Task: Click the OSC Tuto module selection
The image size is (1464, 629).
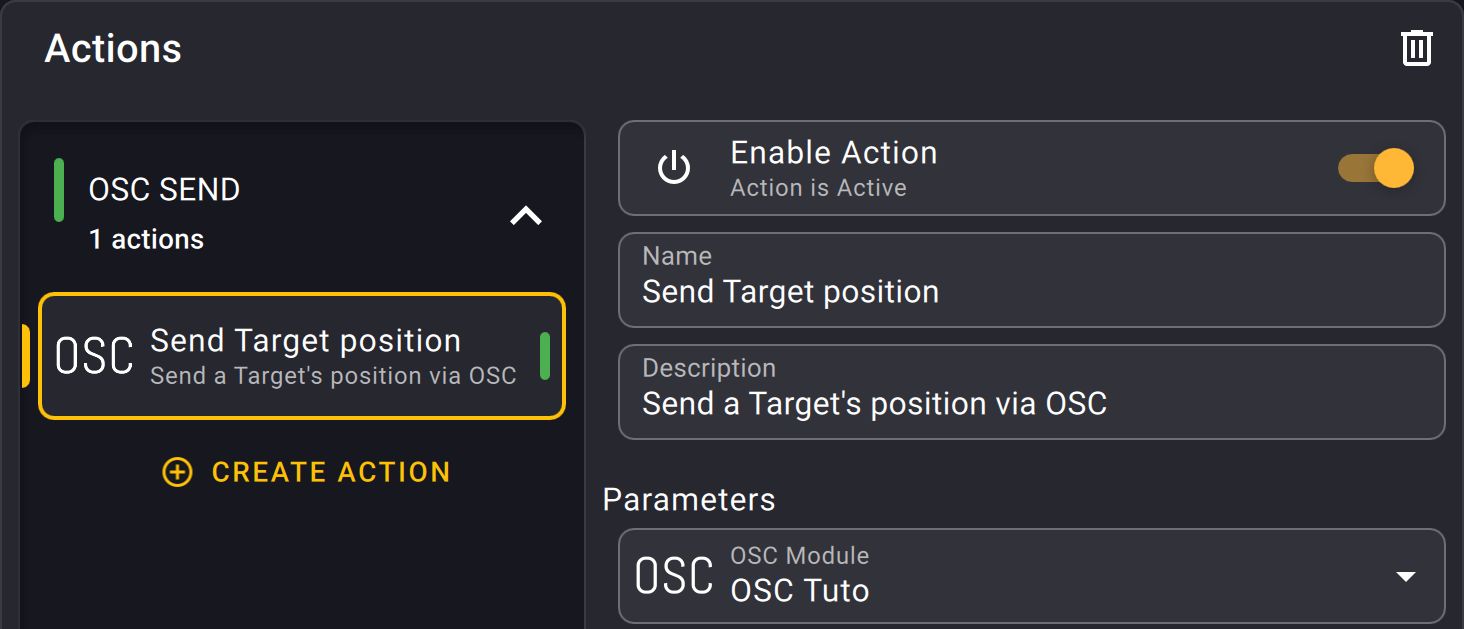Action: click(x=799, y=590)
